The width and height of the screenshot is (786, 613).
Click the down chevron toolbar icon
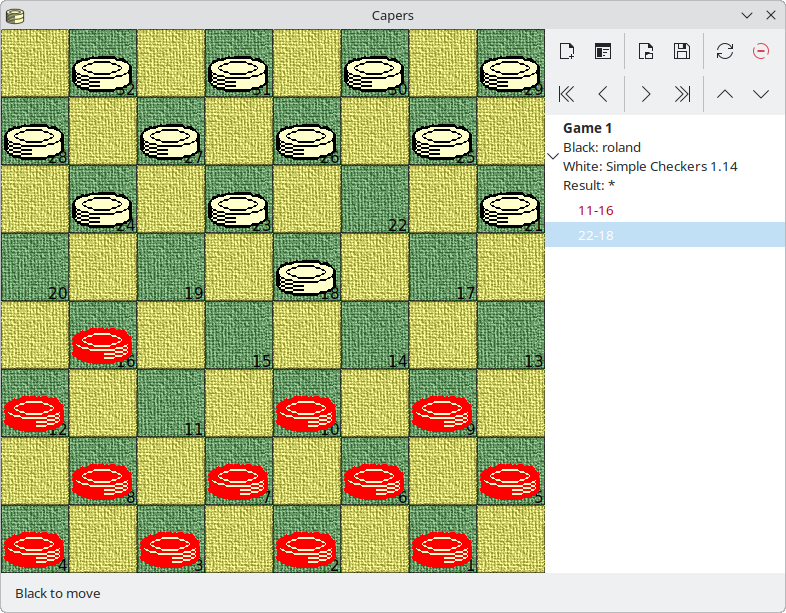pyautogui.click(x=761, y=94)
